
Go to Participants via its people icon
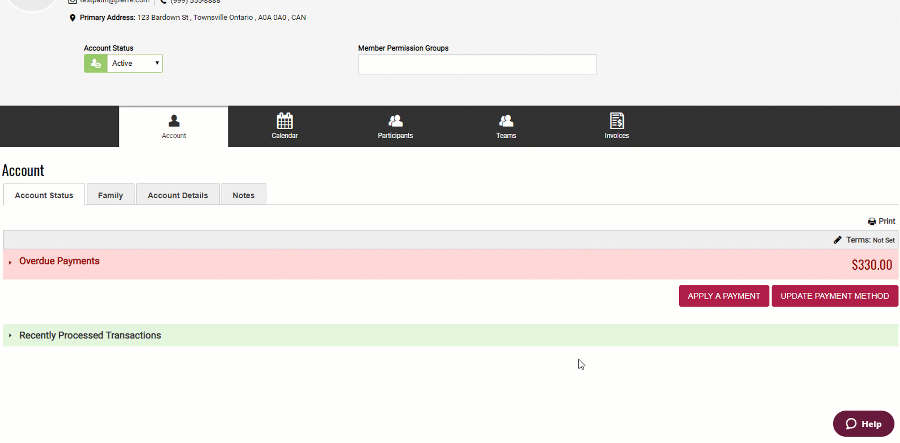(x=395, y=121)
